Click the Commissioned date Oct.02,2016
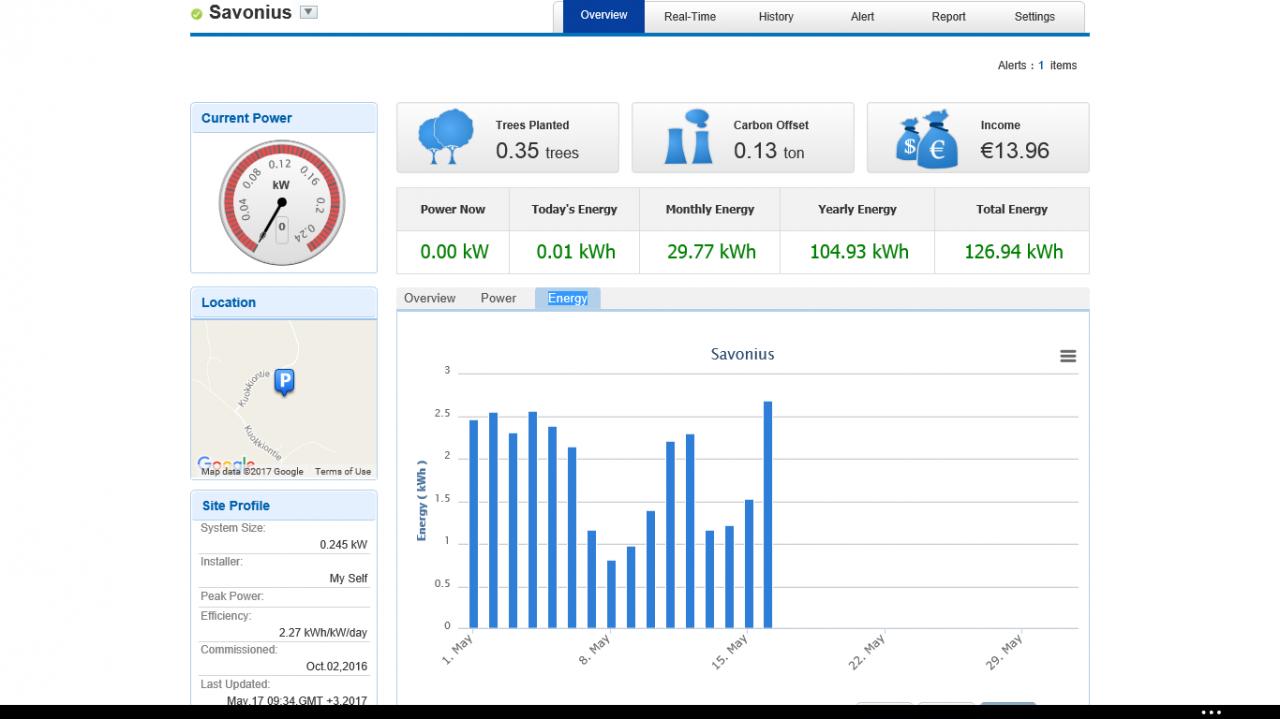Screen dimensions: 1280x719 [x=337, y=667]
